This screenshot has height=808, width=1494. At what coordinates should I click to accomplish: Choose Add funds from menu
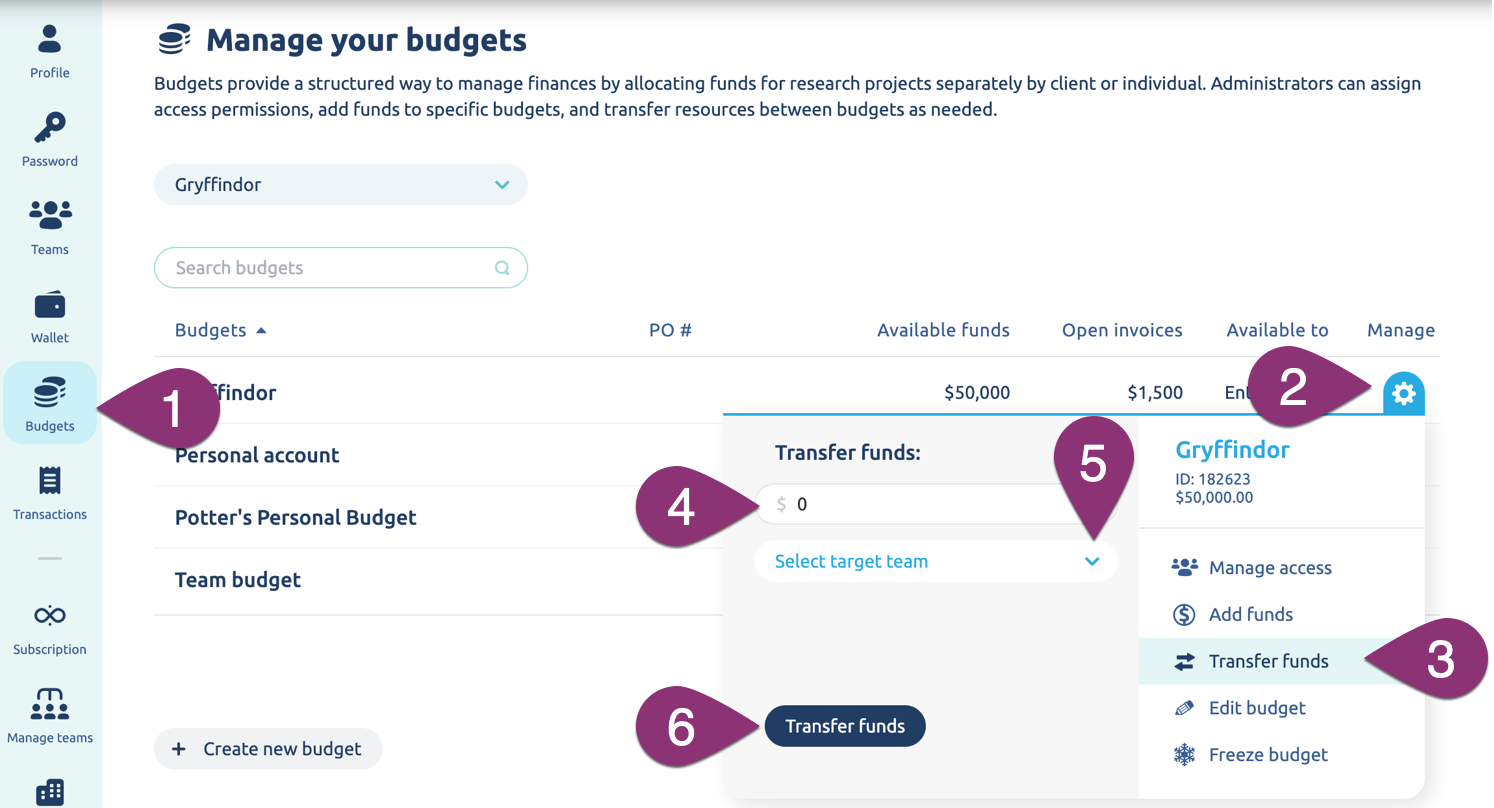click(x=1250, y=615)
